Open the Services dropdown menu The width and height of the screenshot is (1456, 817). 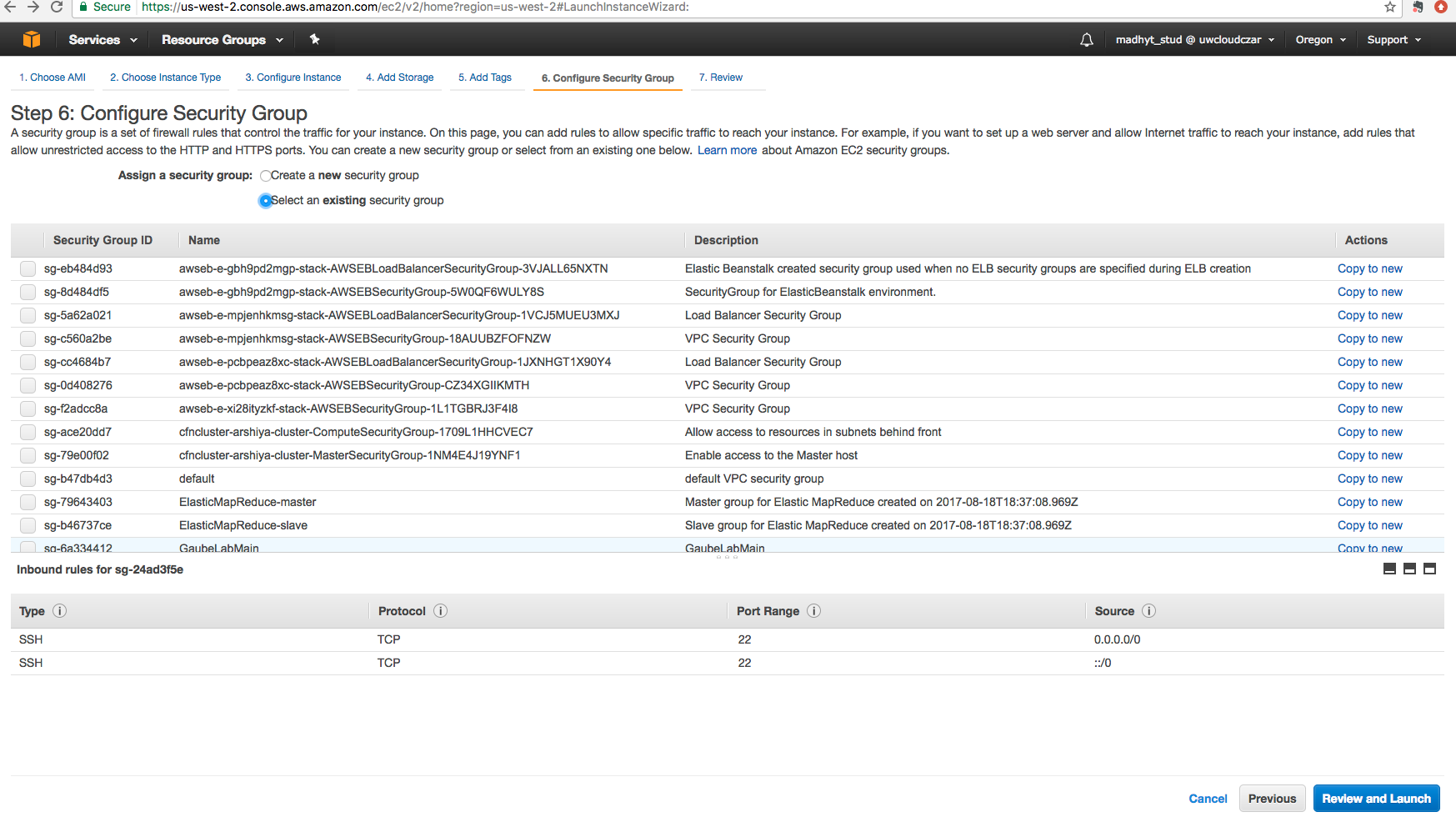click(x=103, y=39)
